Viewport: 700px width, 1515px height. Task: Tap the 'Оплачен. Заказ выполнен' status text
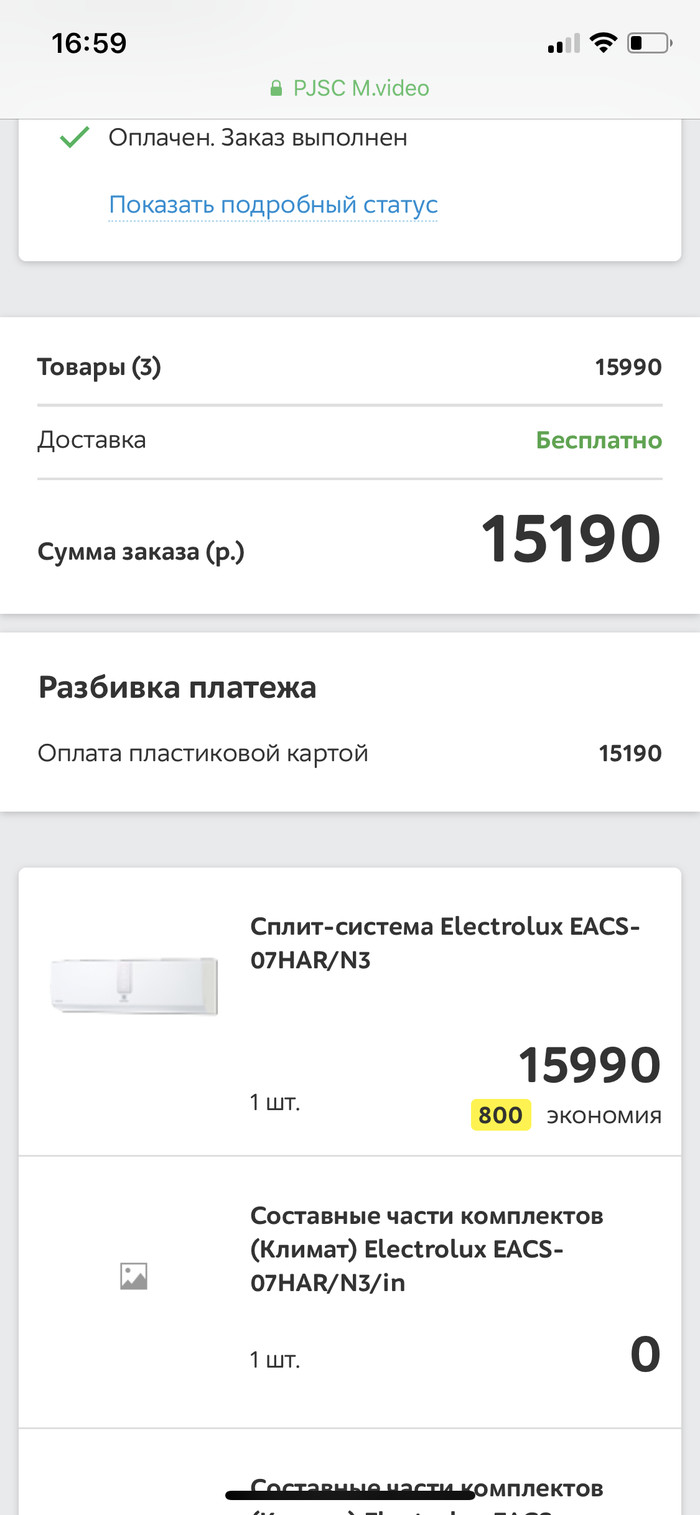[258, 138]
